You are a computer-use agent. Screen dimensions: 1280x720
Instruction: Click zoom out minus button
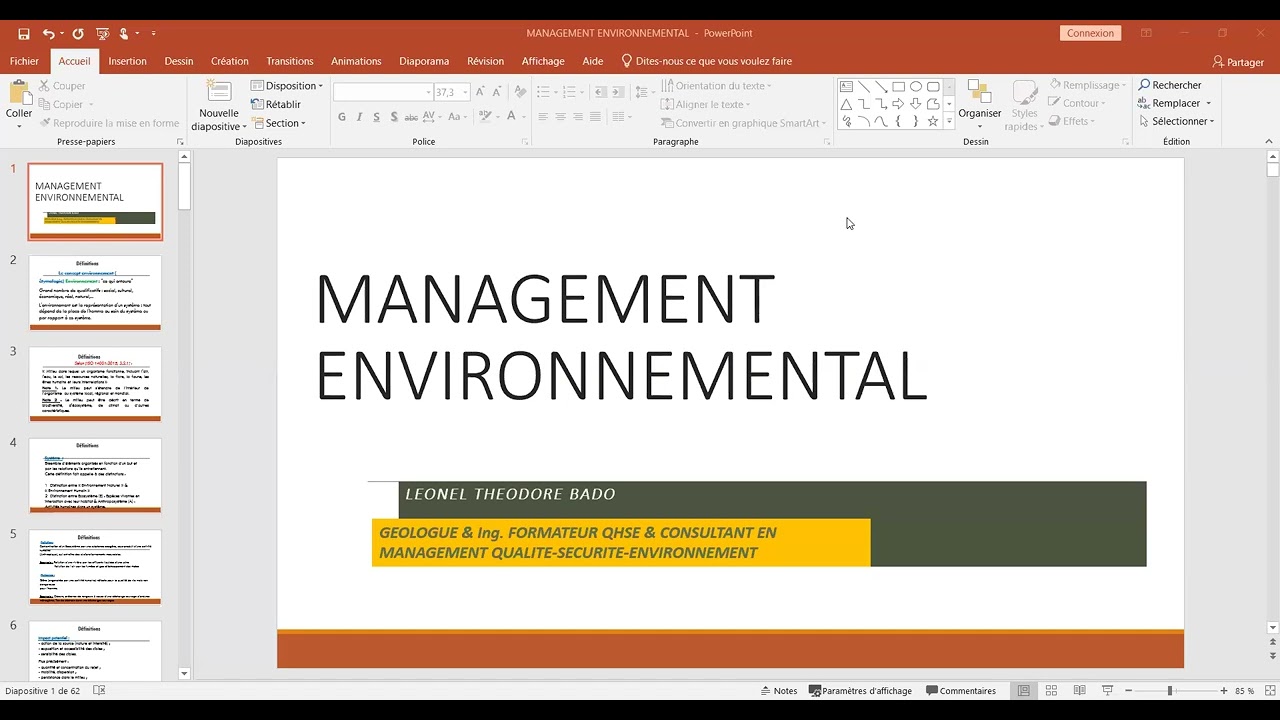[1128, 691]
